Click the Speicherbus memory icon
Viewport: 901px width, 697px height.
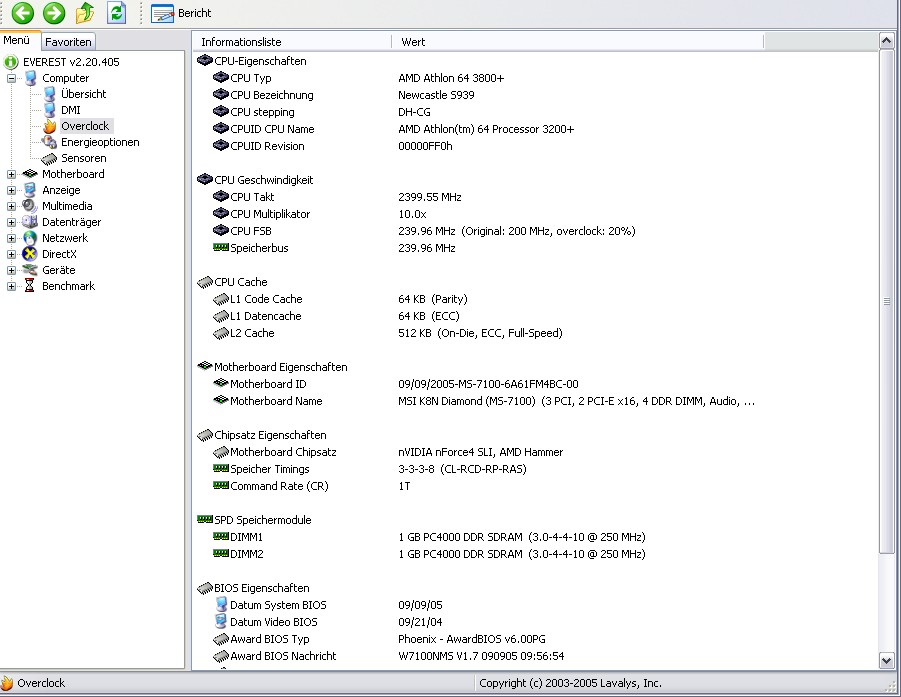(x=221, y=247)
